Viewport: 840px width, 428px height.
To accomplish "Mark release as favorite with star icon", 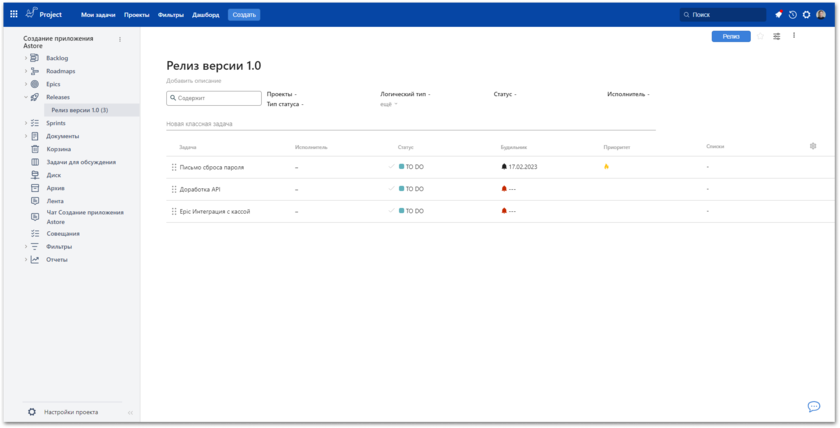I will pos(760,36).
